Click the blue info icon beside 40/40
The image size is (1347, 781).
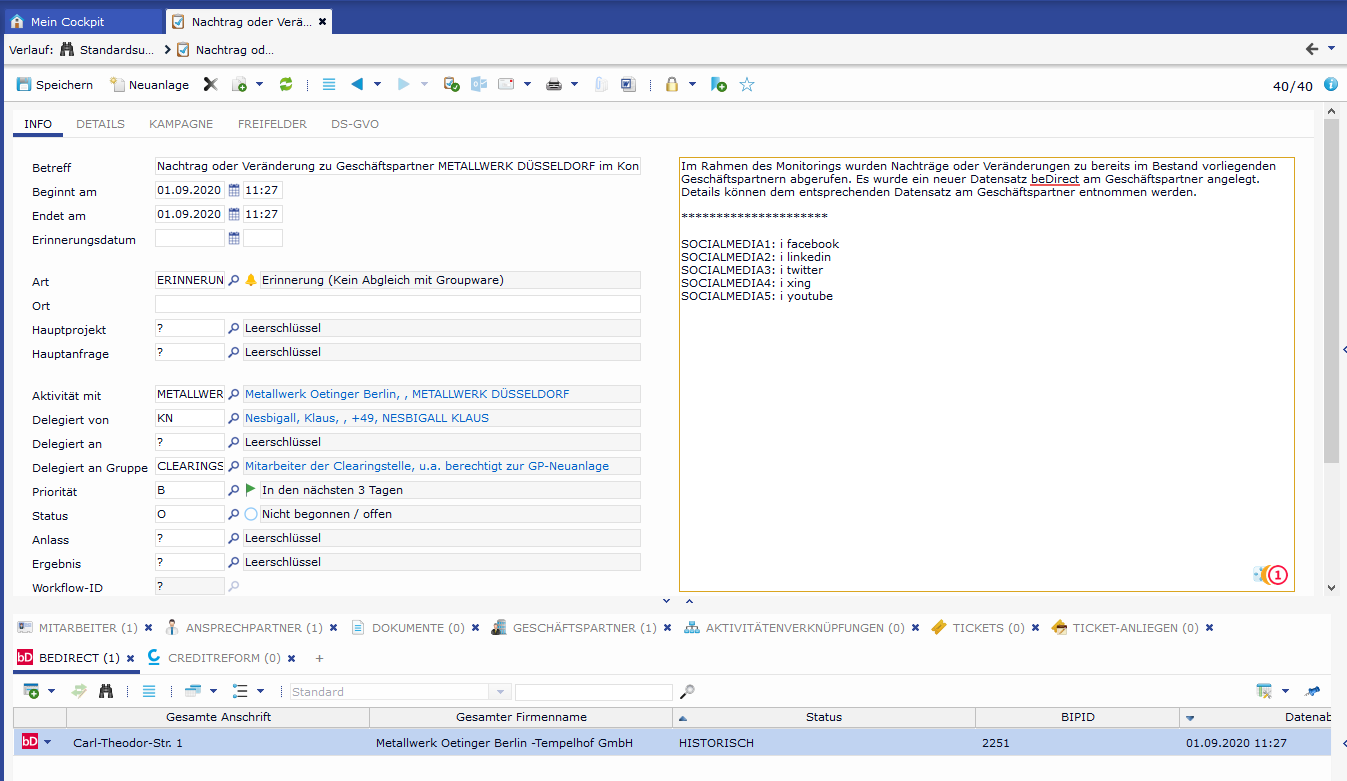click(1331, 85)
